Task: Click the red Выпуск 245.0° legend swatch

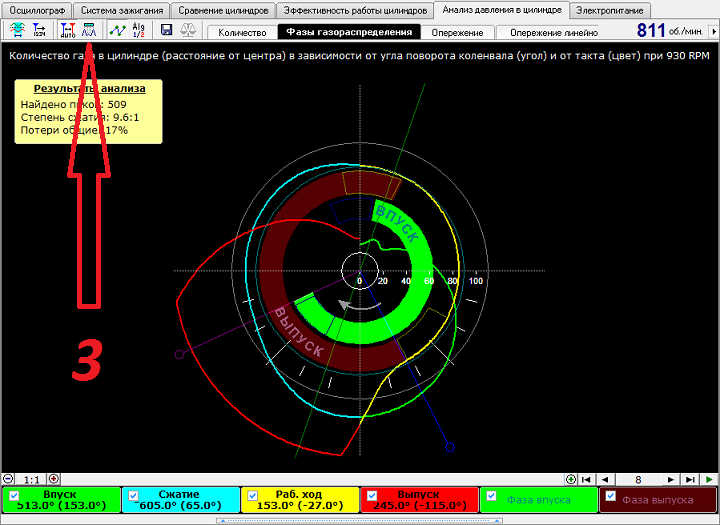Action: (x=420, y=500)
